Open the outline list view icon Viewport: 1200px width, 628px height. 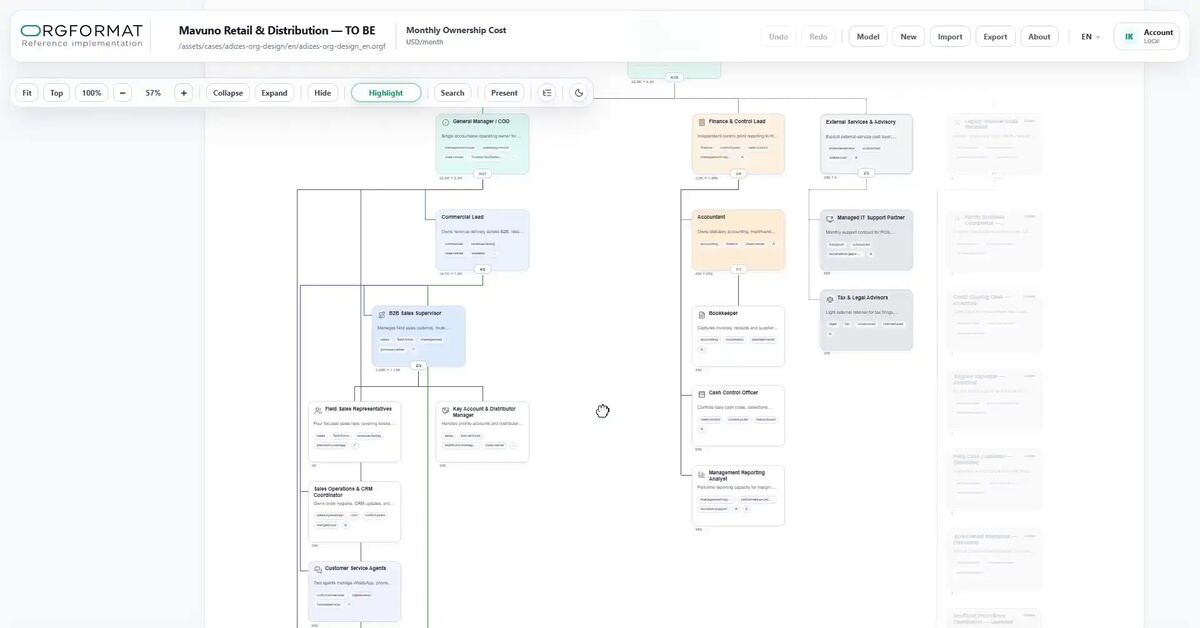tap(547, 93)
